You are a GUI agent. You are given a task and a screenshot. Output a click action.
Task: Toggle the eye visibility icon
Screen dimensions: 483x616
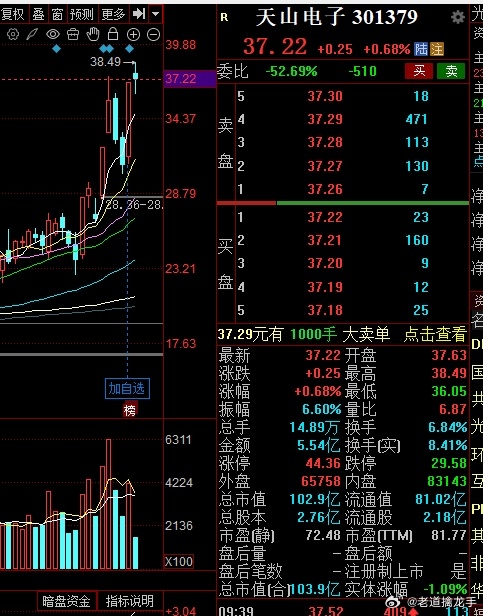pyautogui.click(x=53, y=35)
